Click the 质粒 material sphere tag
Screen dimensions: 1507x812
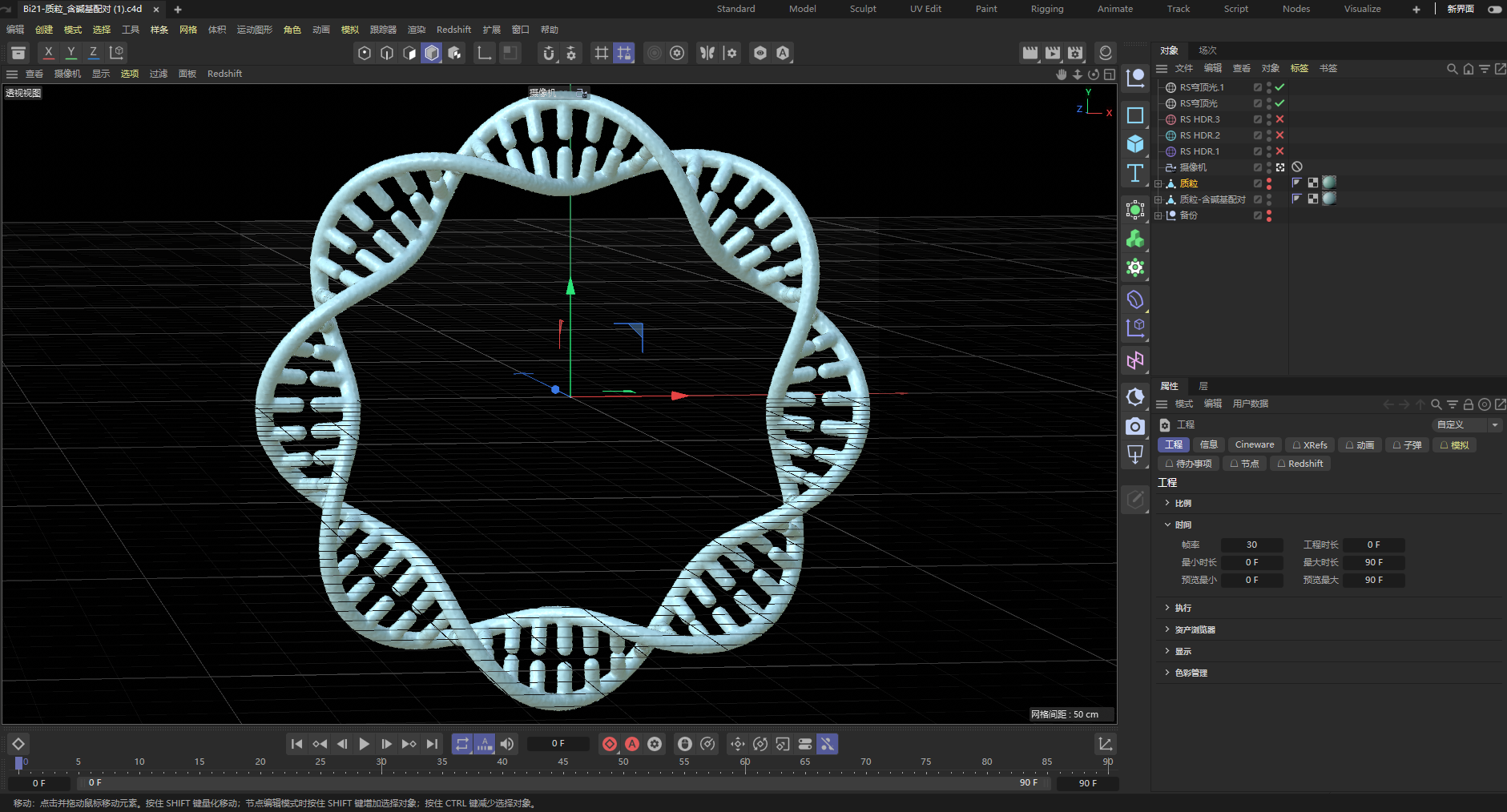point(1329,183)
